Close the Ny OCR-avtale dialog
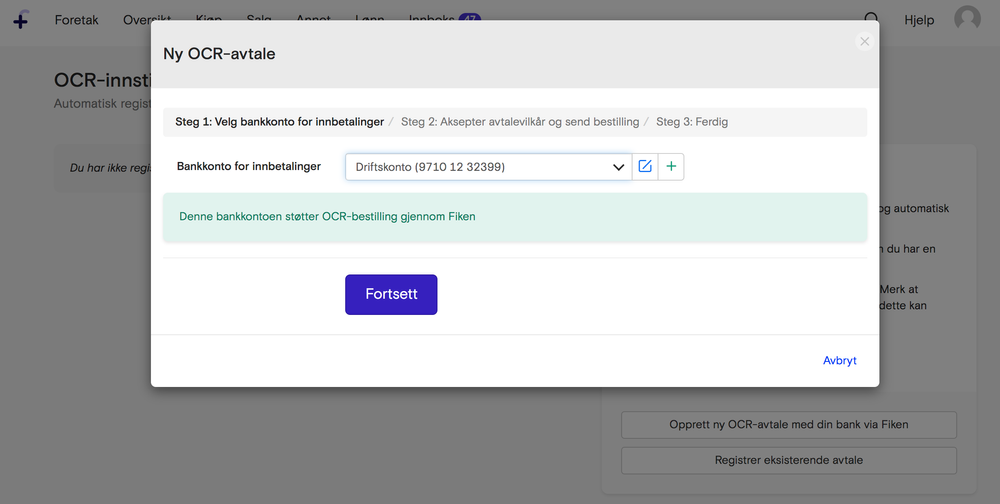 864,41
